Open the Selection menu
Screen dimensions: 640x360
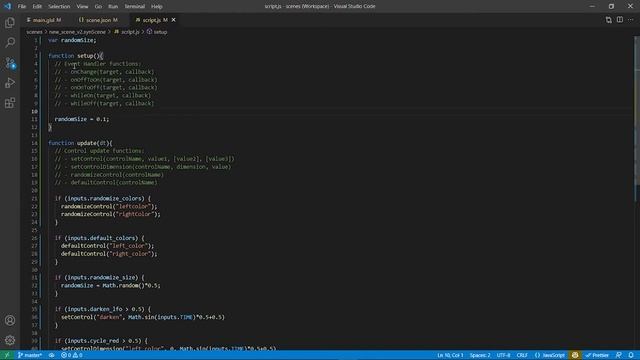click(x=59, y=7)
